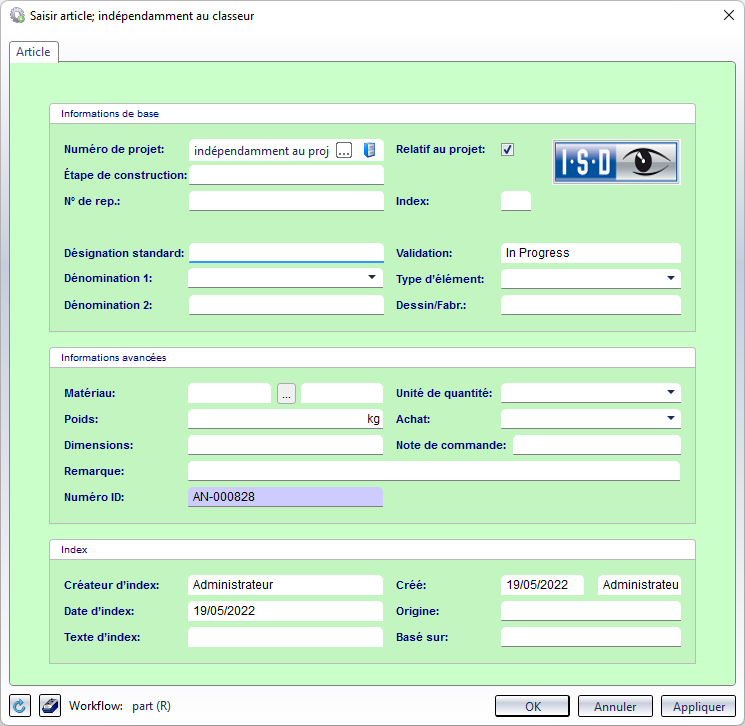Click the eraser icon beside Workflow
Screen dimensions: 745x726
(50, 706)
